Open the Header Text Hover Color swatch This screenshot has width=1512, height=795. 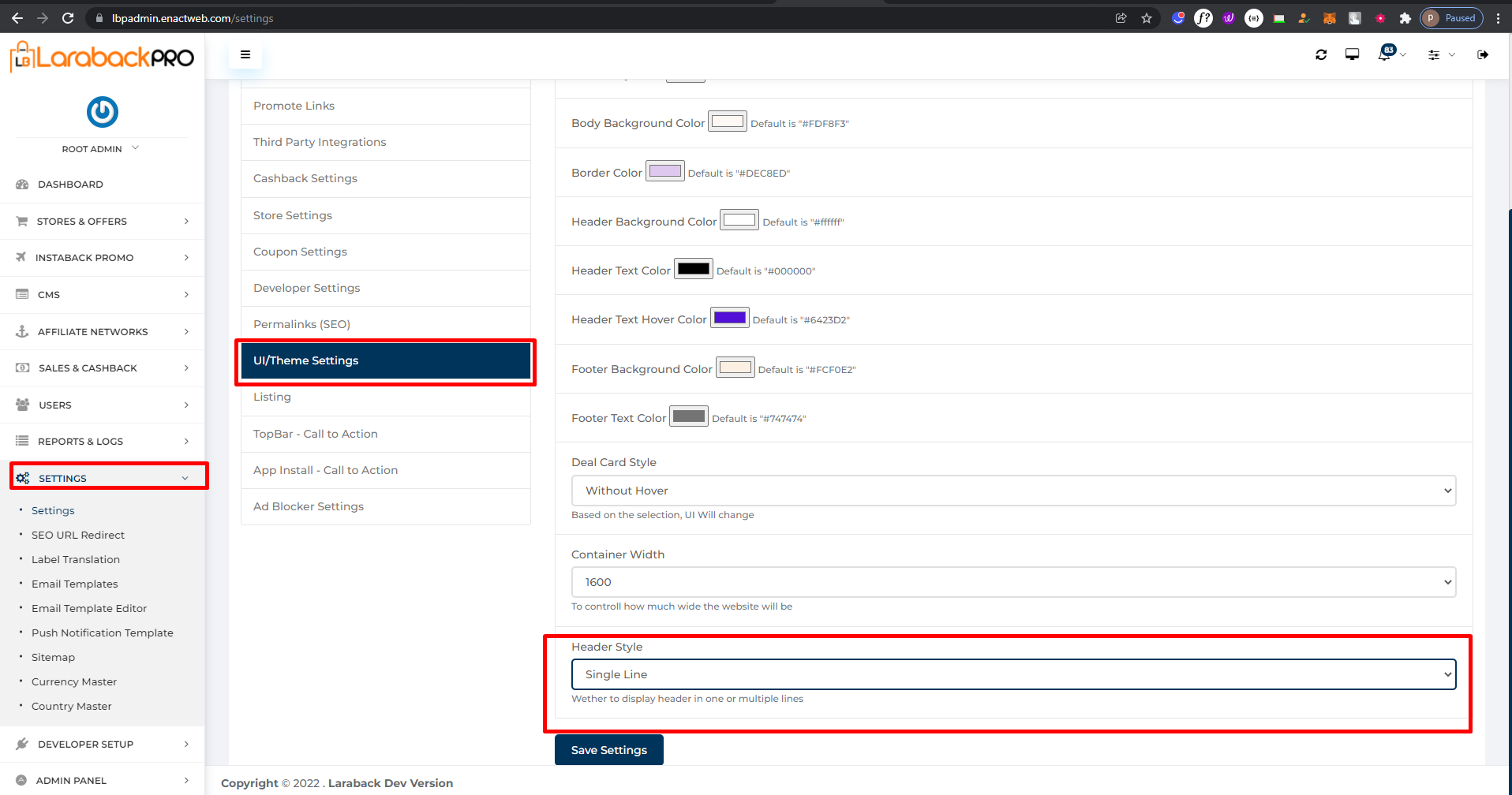729,317
